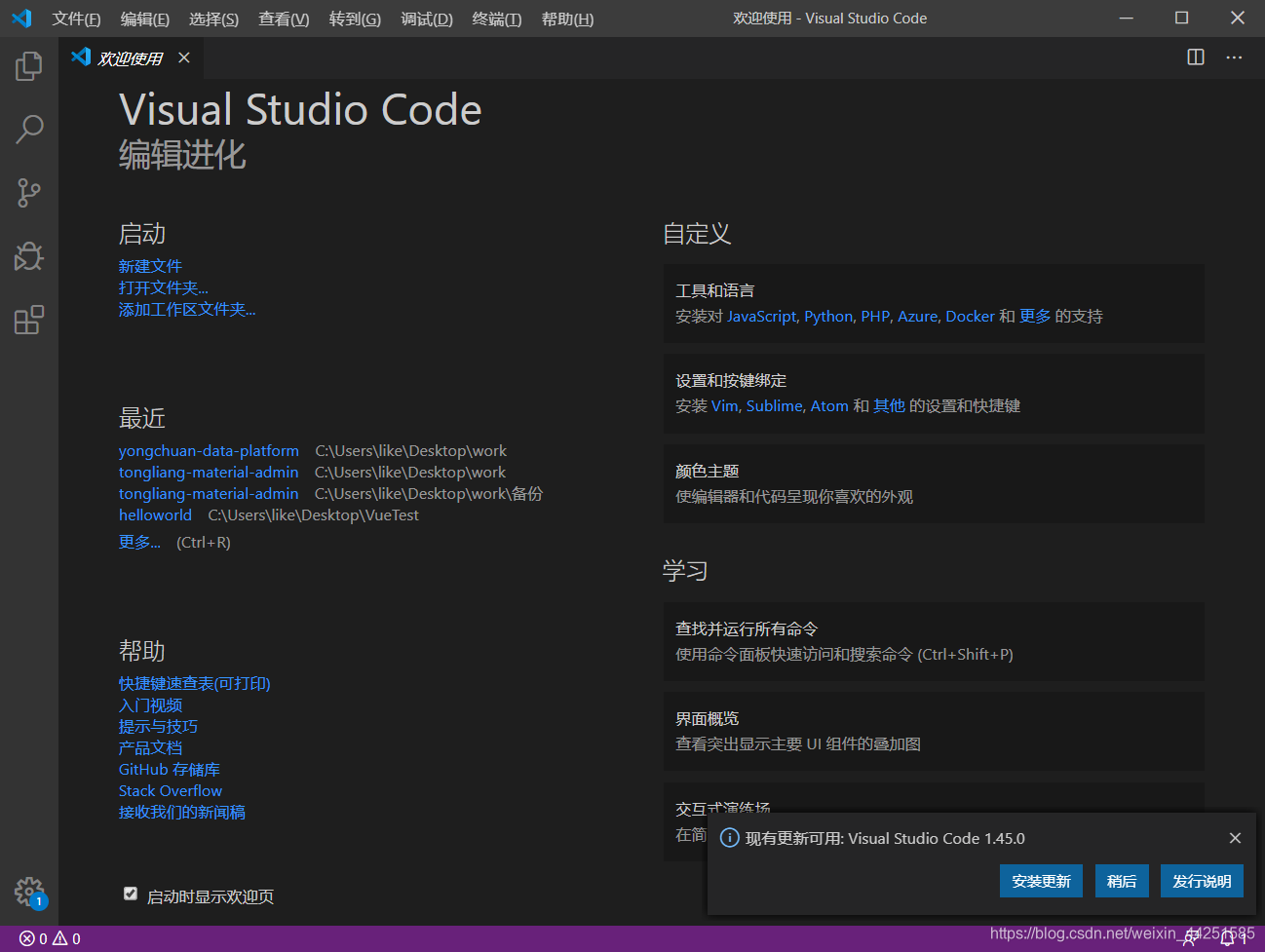This screenshot has height=952, width=1265.
Task: Click the Python language link
Action: pos(828,316)
